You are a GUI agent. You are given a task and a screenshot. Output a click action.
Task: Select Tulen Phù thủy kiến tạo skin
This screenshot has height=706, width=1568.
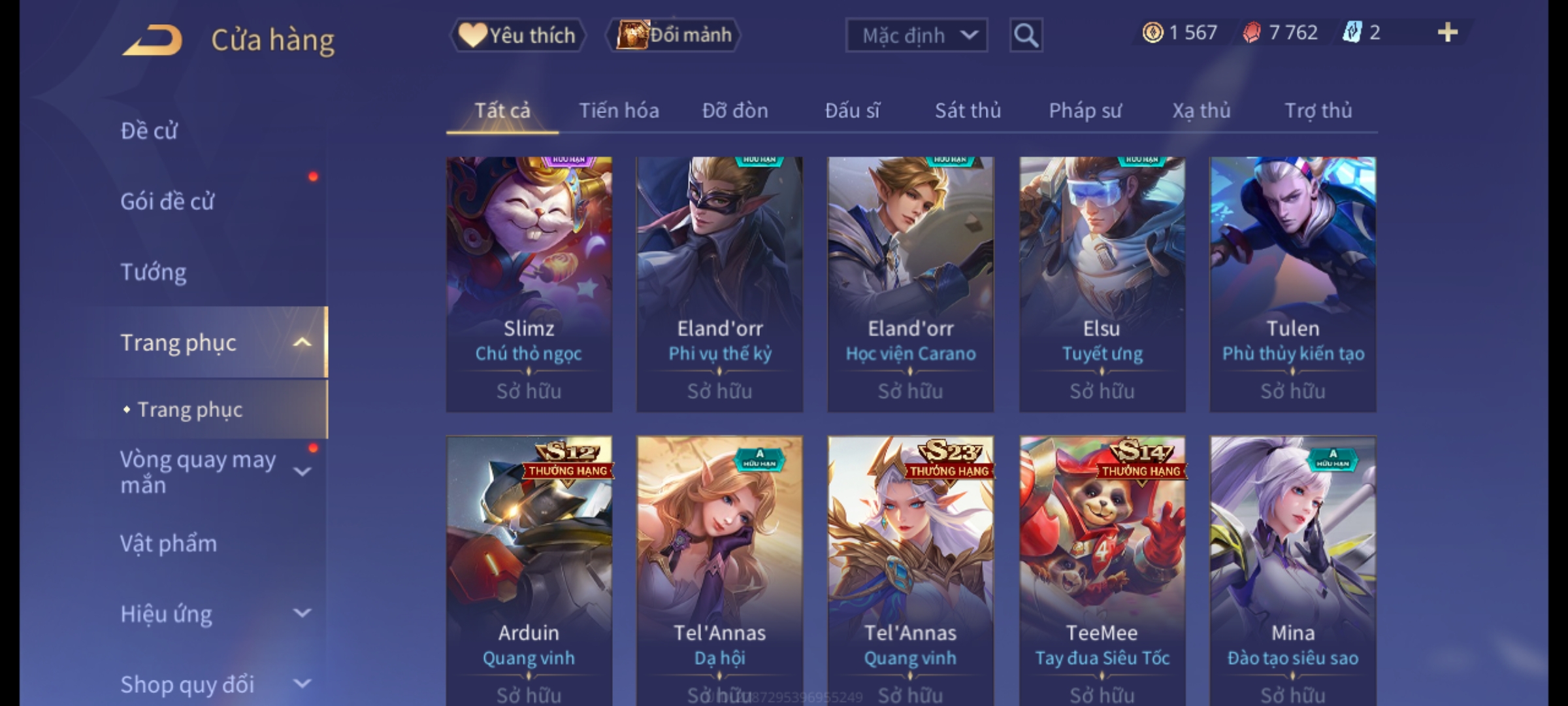click(1293, 284)
